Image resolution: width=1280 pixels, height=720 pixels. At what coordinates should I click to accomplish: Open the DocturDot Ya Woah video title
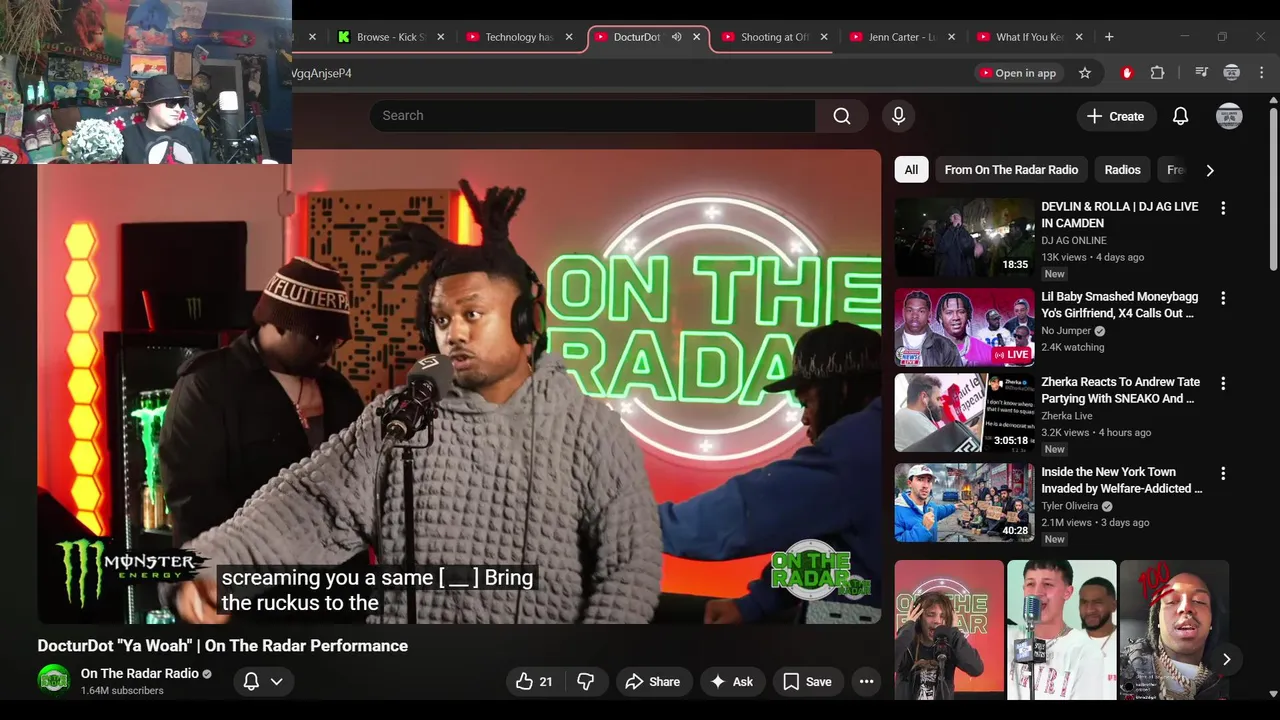click(223, 646)
